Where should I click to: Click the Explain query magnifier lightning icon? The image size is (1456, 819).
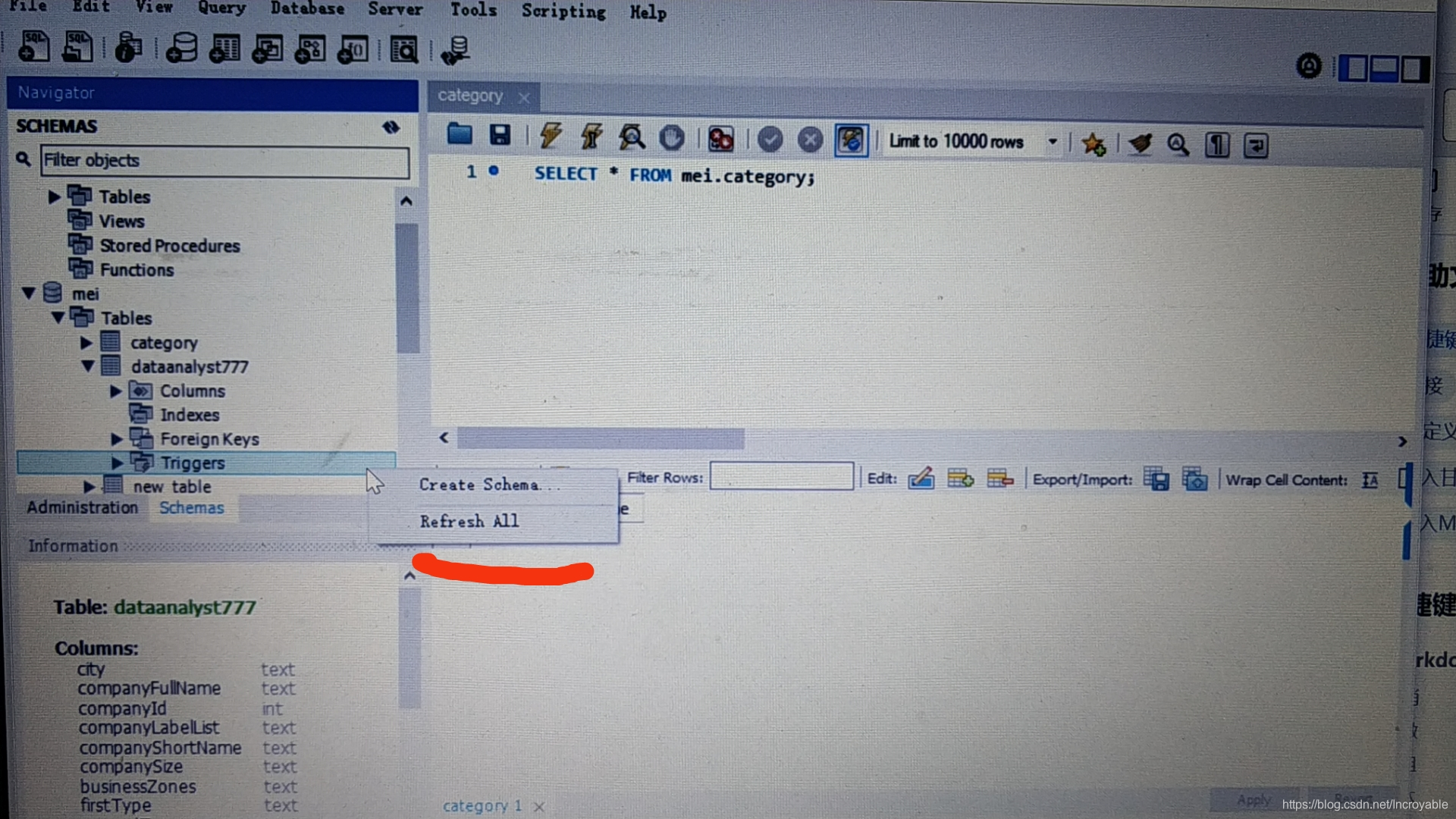(x=631, y=138)
